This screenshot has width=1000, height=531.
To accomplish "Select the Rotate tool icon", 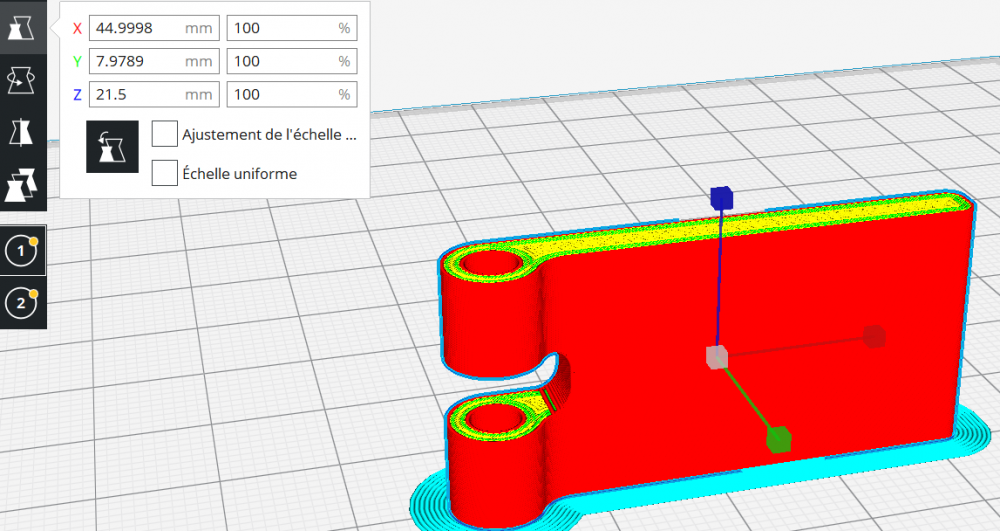I will (x=22, y=80).
